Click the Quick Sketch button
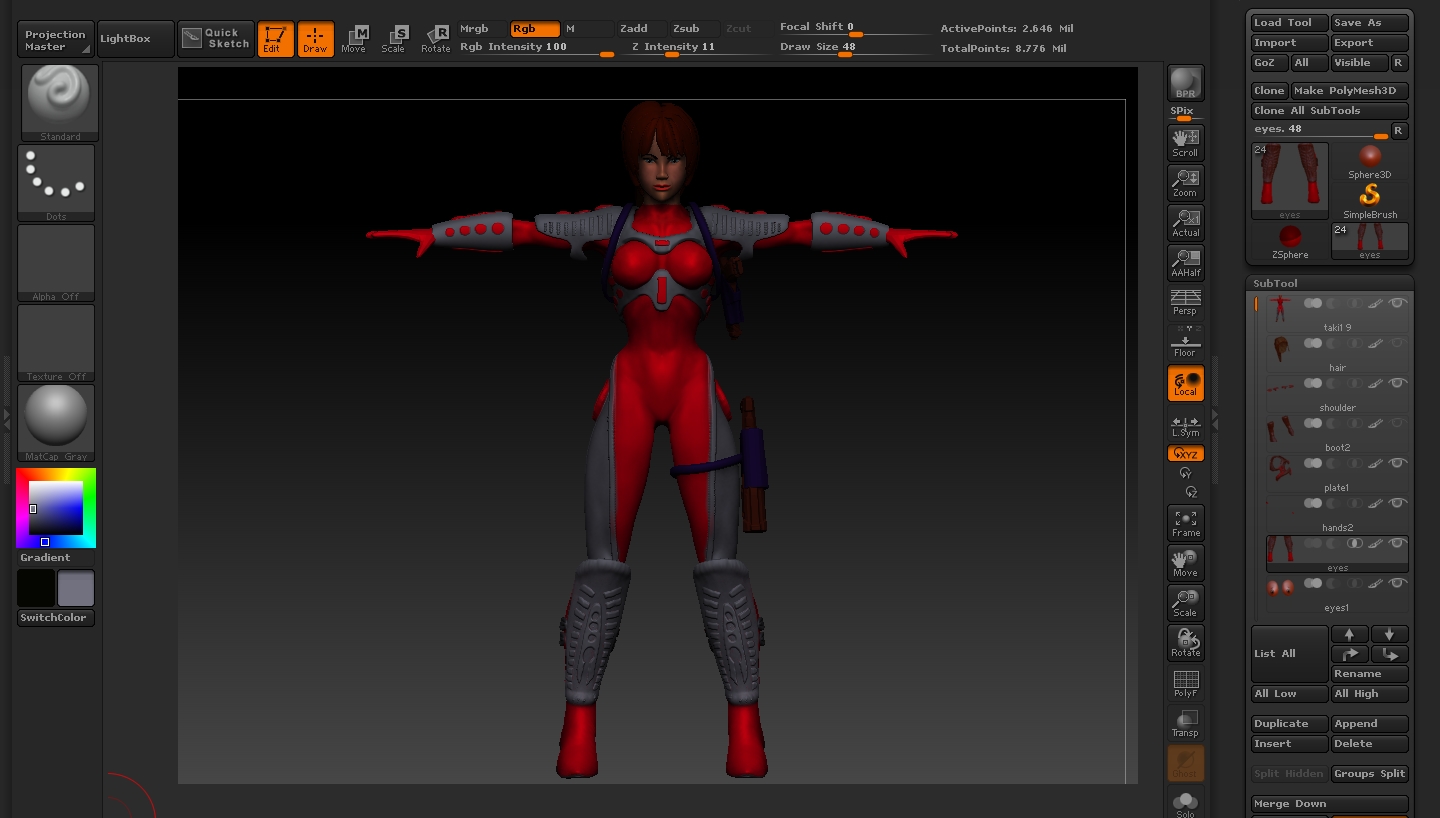 (216, 39)
